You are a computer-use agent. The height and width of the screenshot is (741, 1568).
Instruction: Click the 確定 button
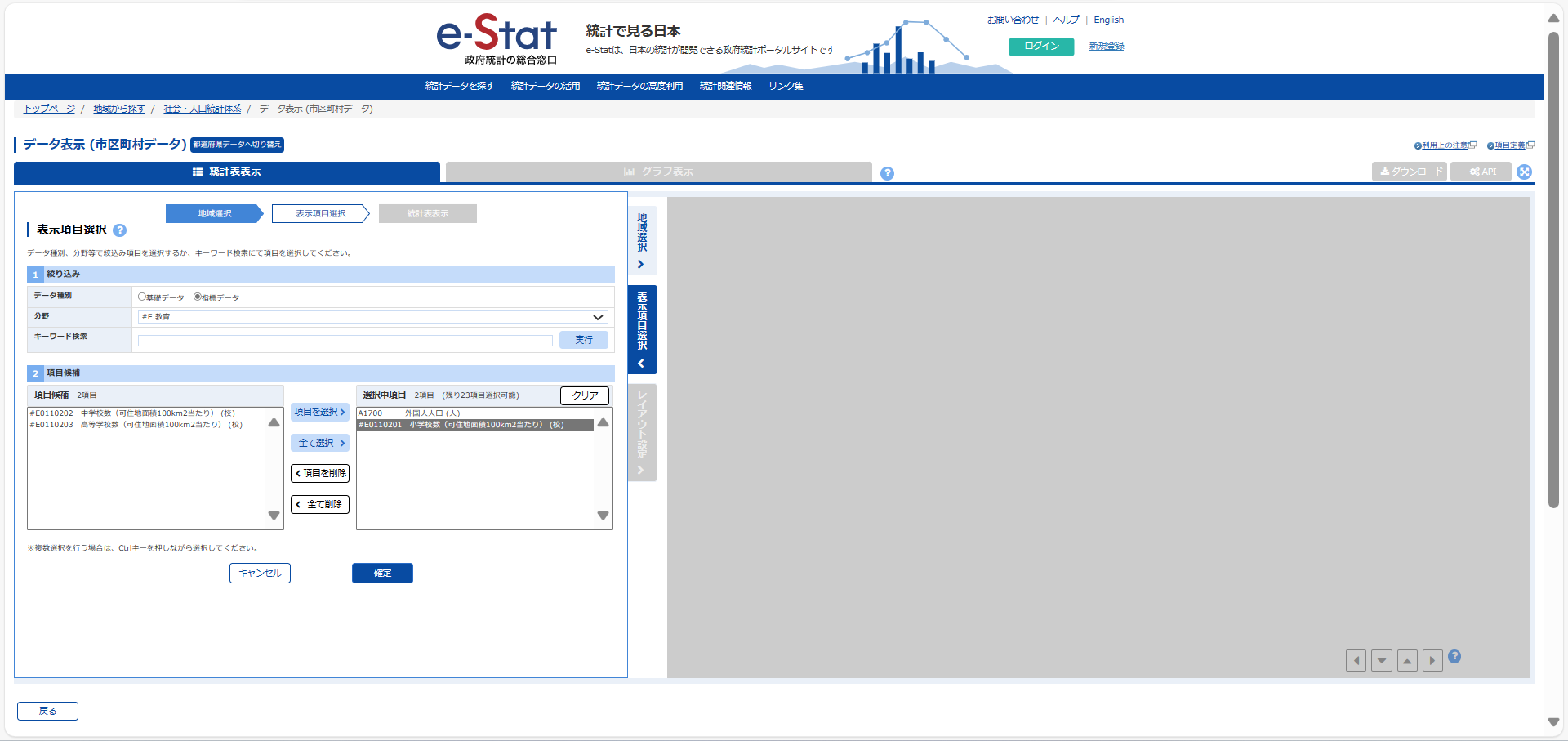[x=382, y=573]
